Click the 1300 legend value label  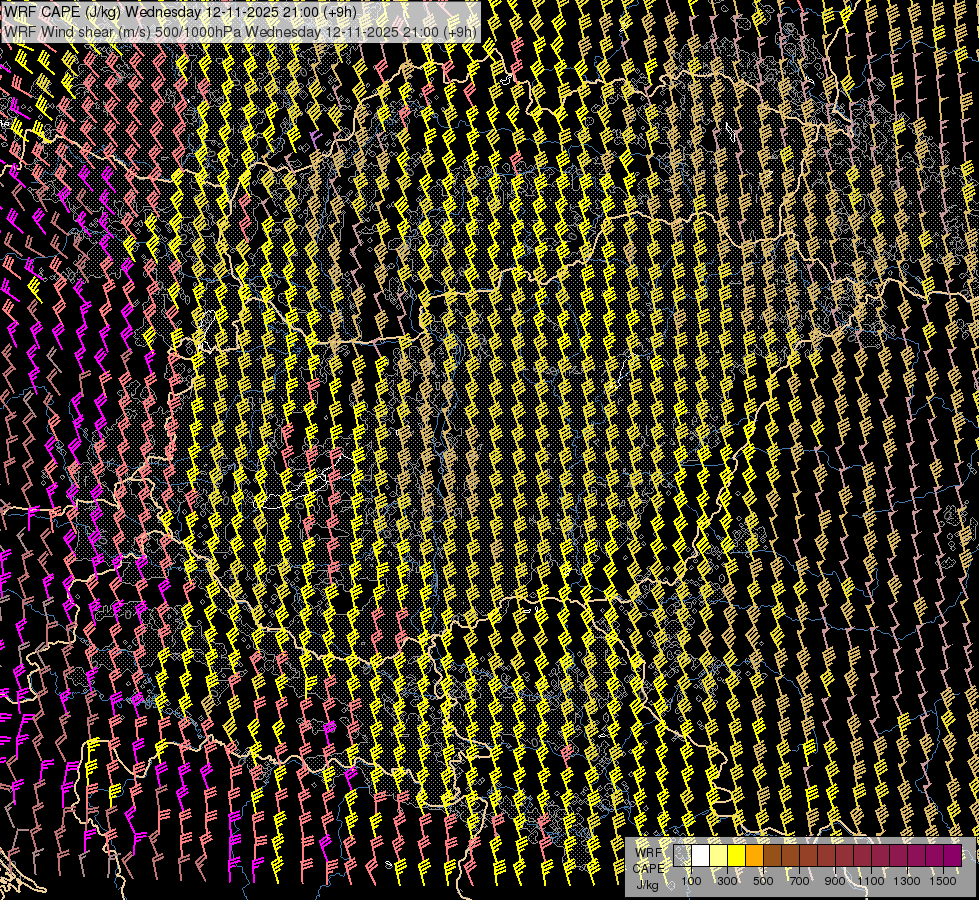[x=907, y=881]
